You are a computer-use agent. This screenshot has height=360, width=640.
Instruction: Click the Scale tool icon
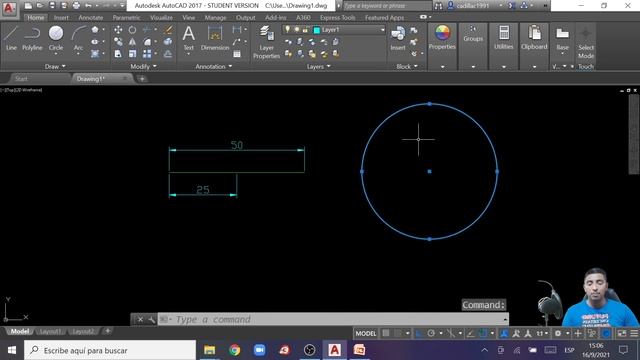tap(132, 54)
